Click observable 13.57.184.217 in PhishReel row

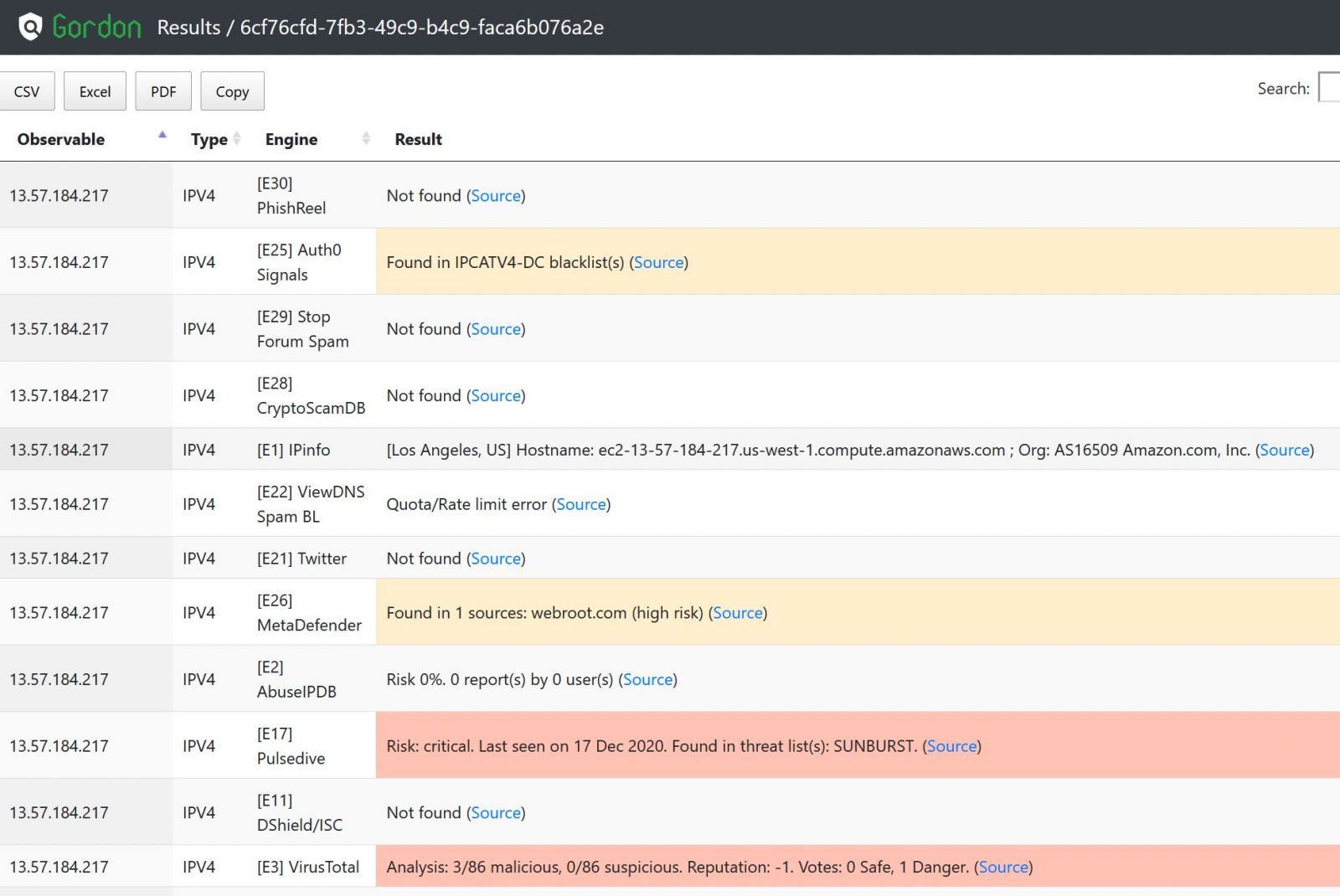[59, 195]
